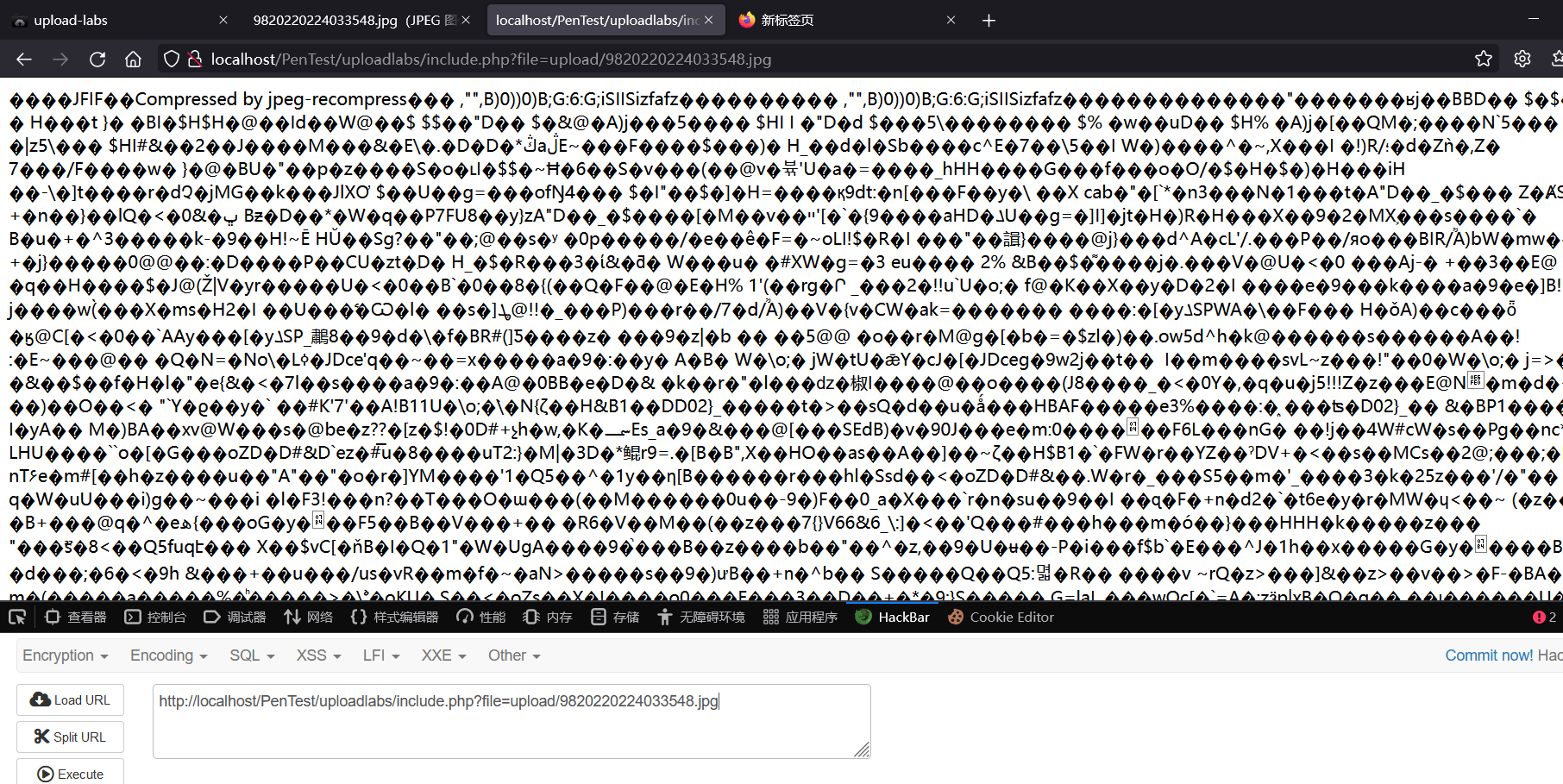This screenshot has height=784, width=1563.
Task: Open the Cookie Editor devtools tab
Action: click(x=1001, y=617)
